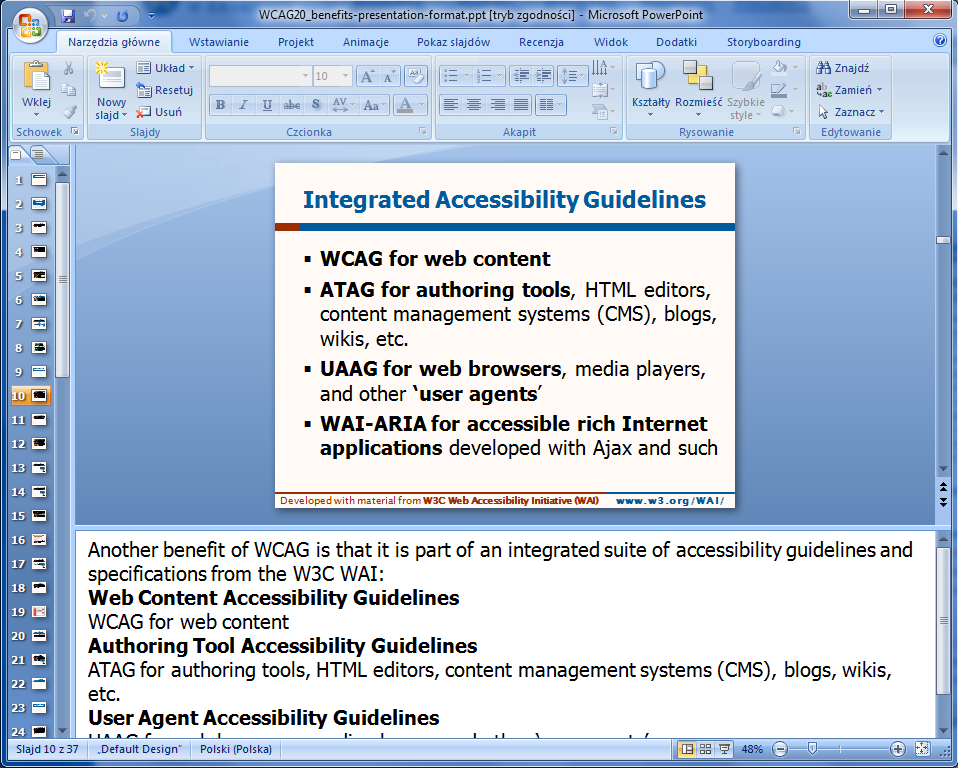Toggle bold formatting
Image resolution: width=958 pixels, height=768 pixels.
pos(221,105)
